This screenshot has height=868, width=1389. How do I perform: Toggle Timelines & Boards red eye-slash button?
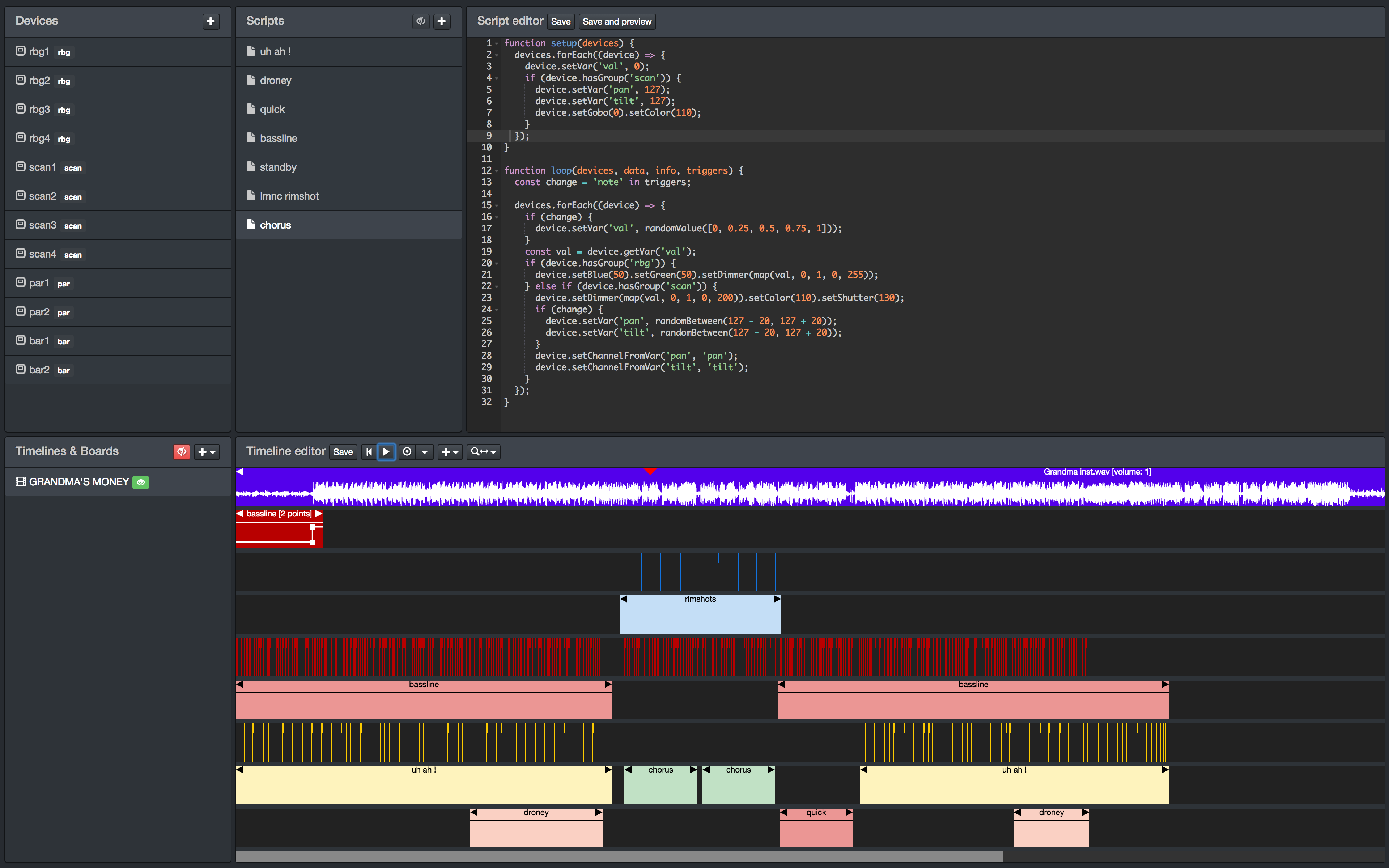(x=181, y=452)
